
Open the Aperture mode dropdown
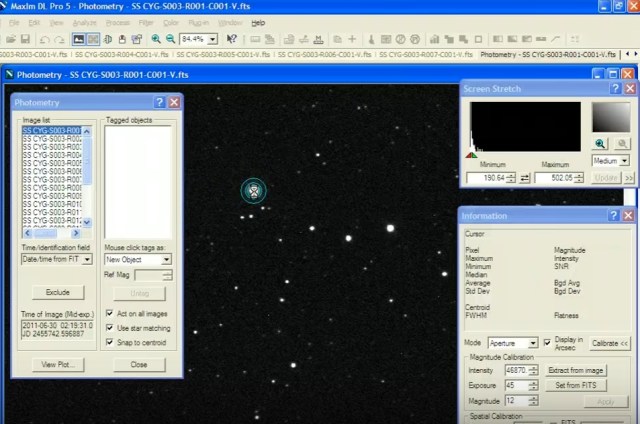532,343
